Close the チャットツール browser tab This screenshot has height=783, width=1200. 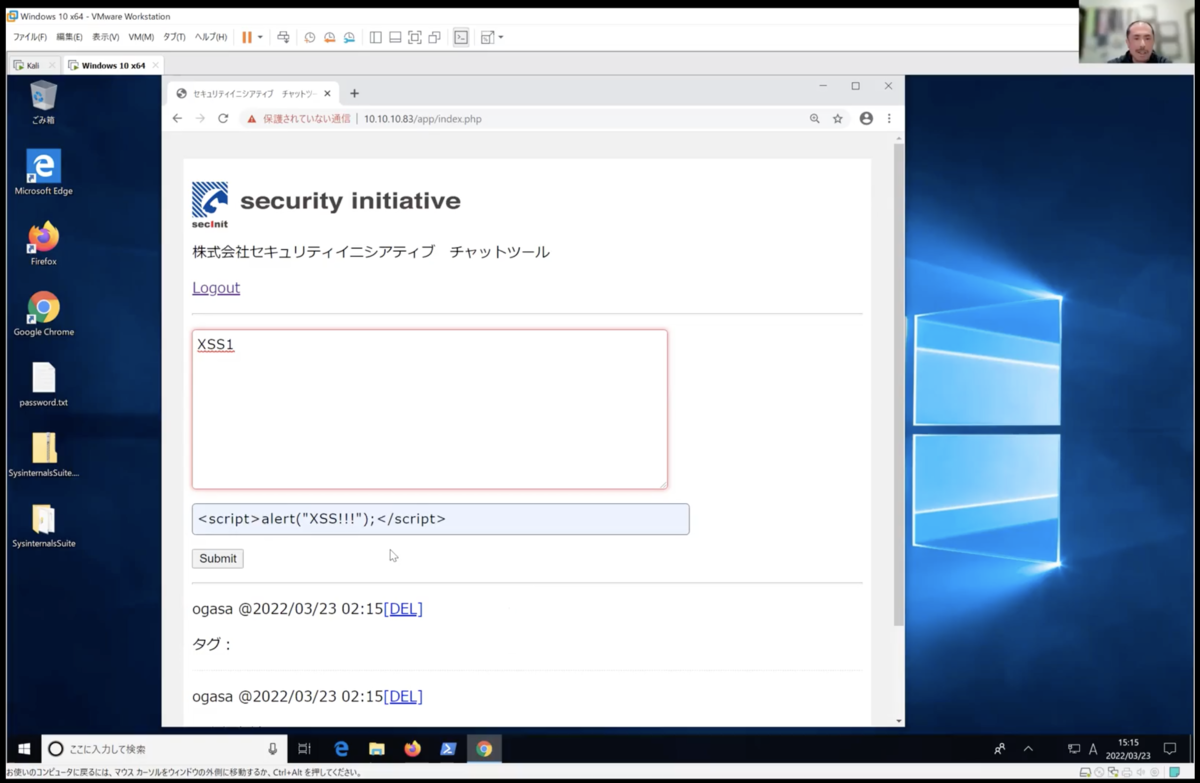pyautogui.click(x=327, y=93)
